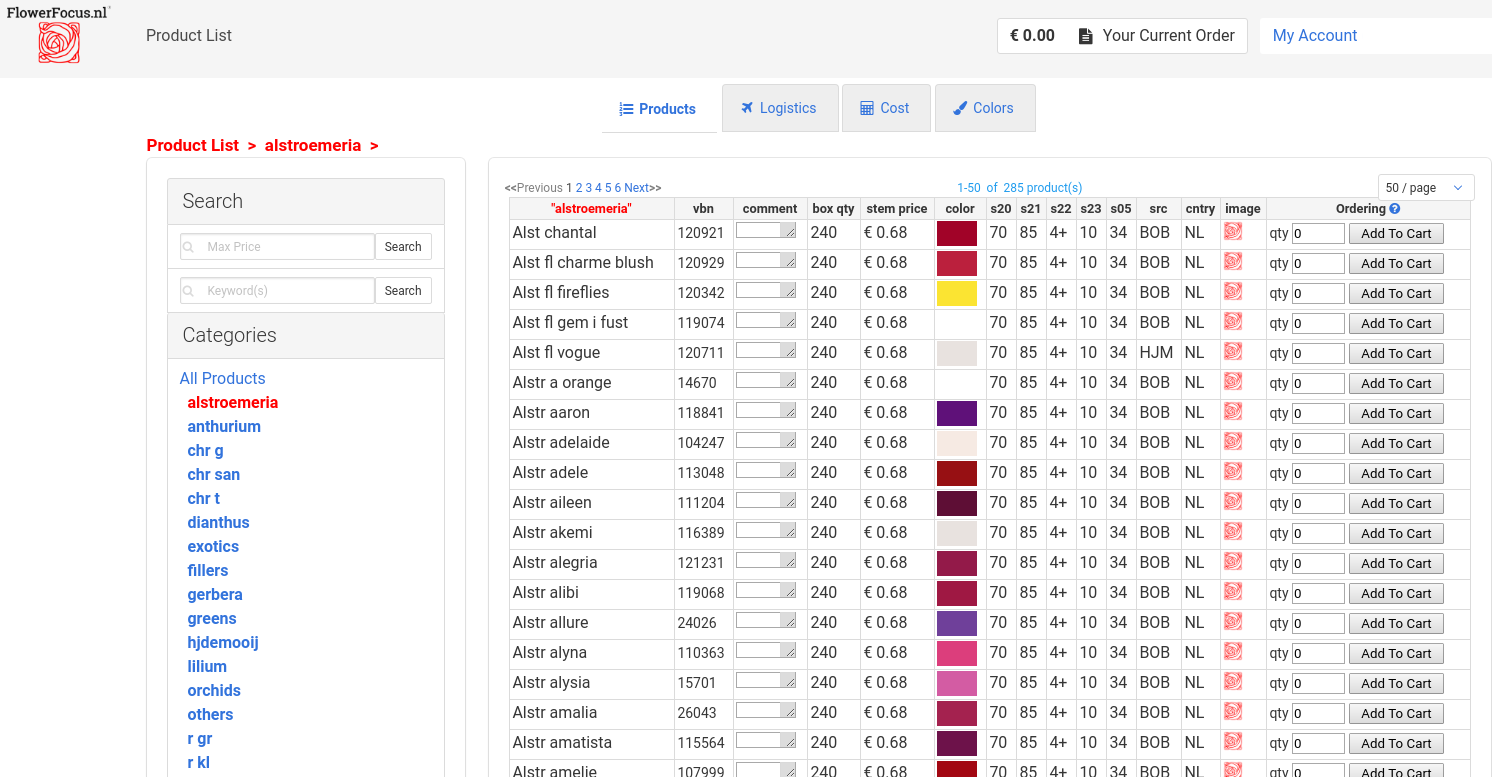Click the Search button next to Keyword(s)

coord(403,291)
